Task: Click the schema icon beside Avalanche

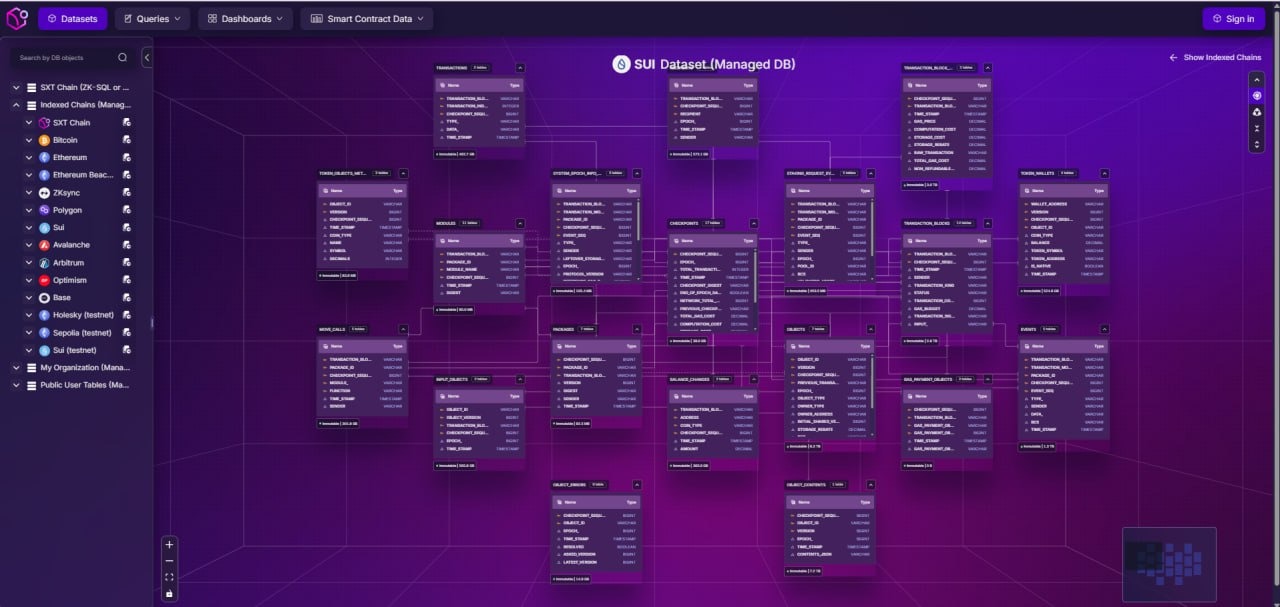Action: [127, 245]
